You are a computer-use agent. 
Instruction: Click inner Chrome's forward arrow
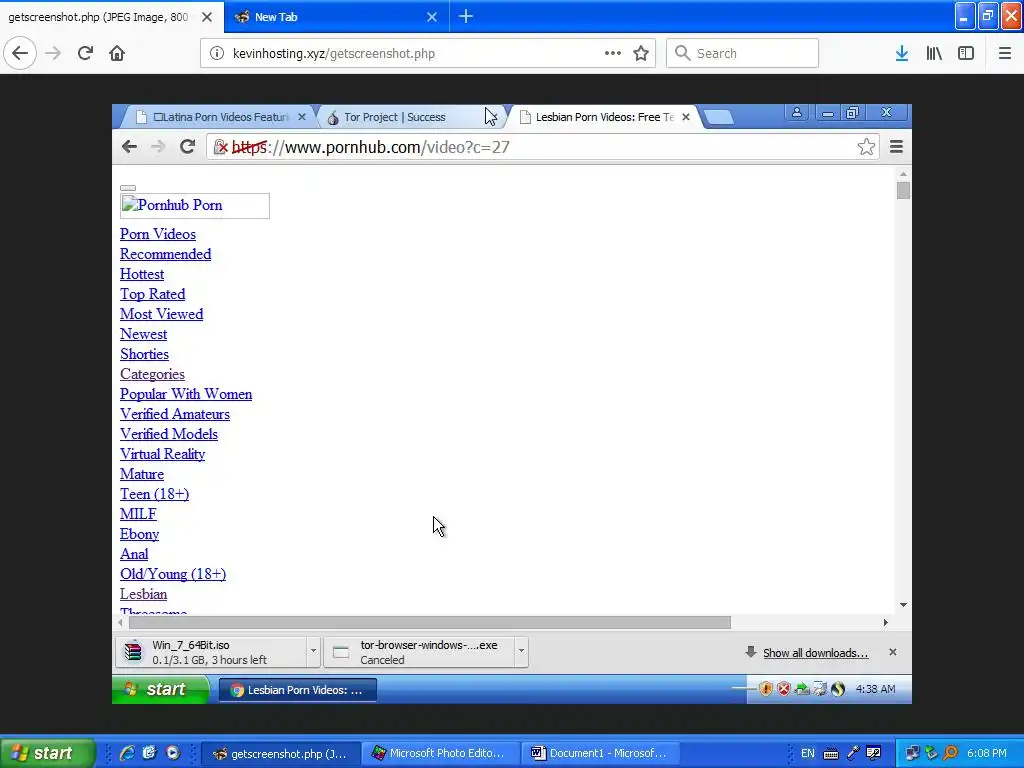(158, 147)
